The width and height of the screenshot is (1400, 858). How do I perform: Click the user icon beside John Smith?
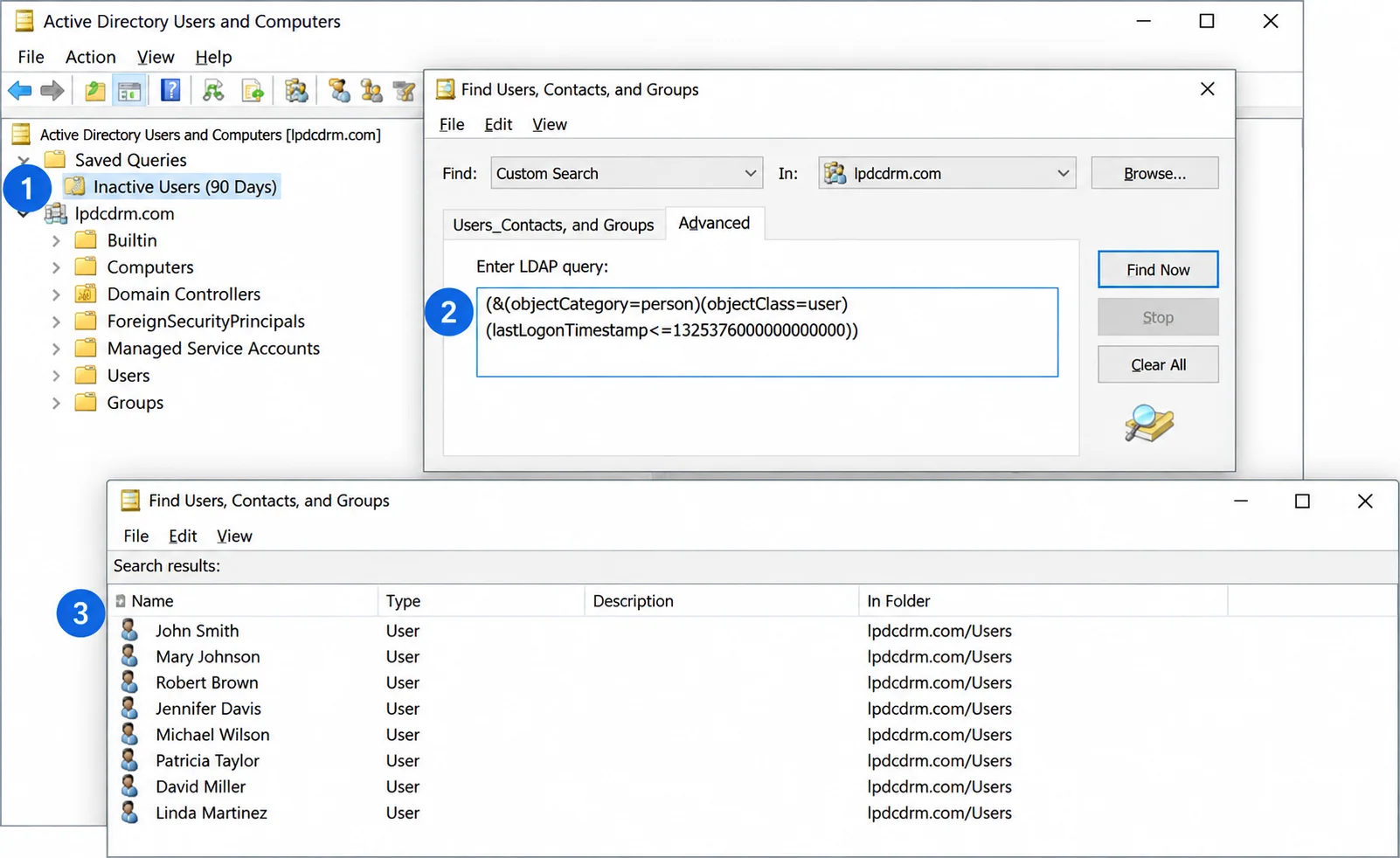(129, 630)
